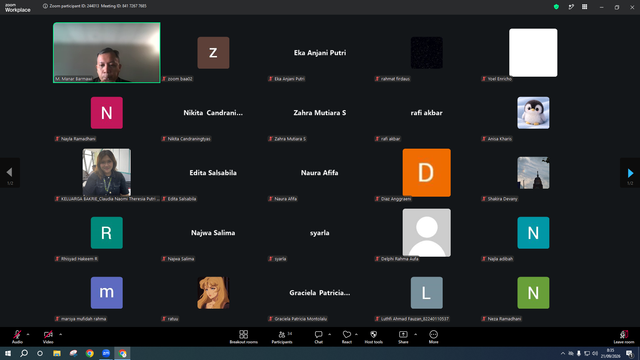
Task: Click the large 'Eka Anjani Putri' name
Action: pos(320,53)
